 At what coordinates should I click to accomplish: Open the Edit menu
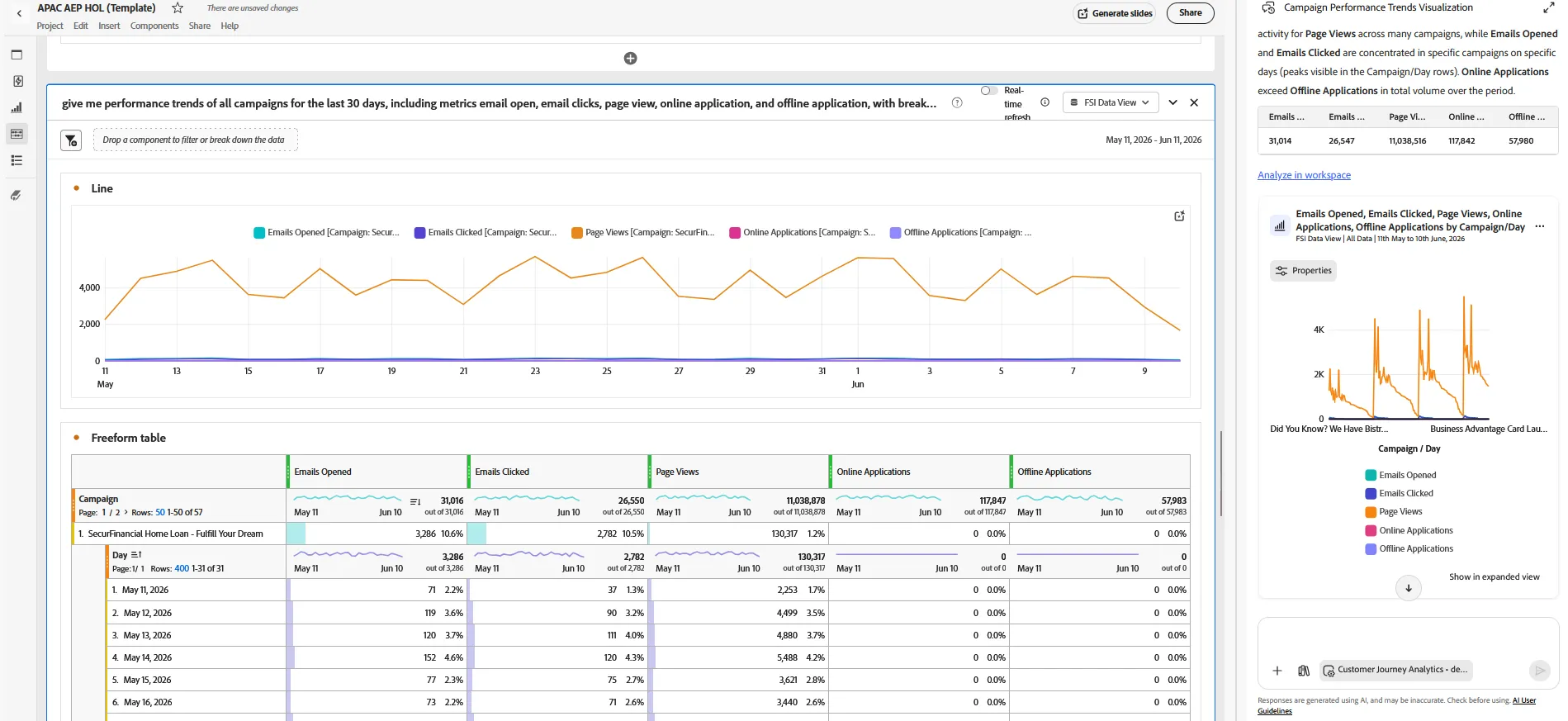[80, 26]
